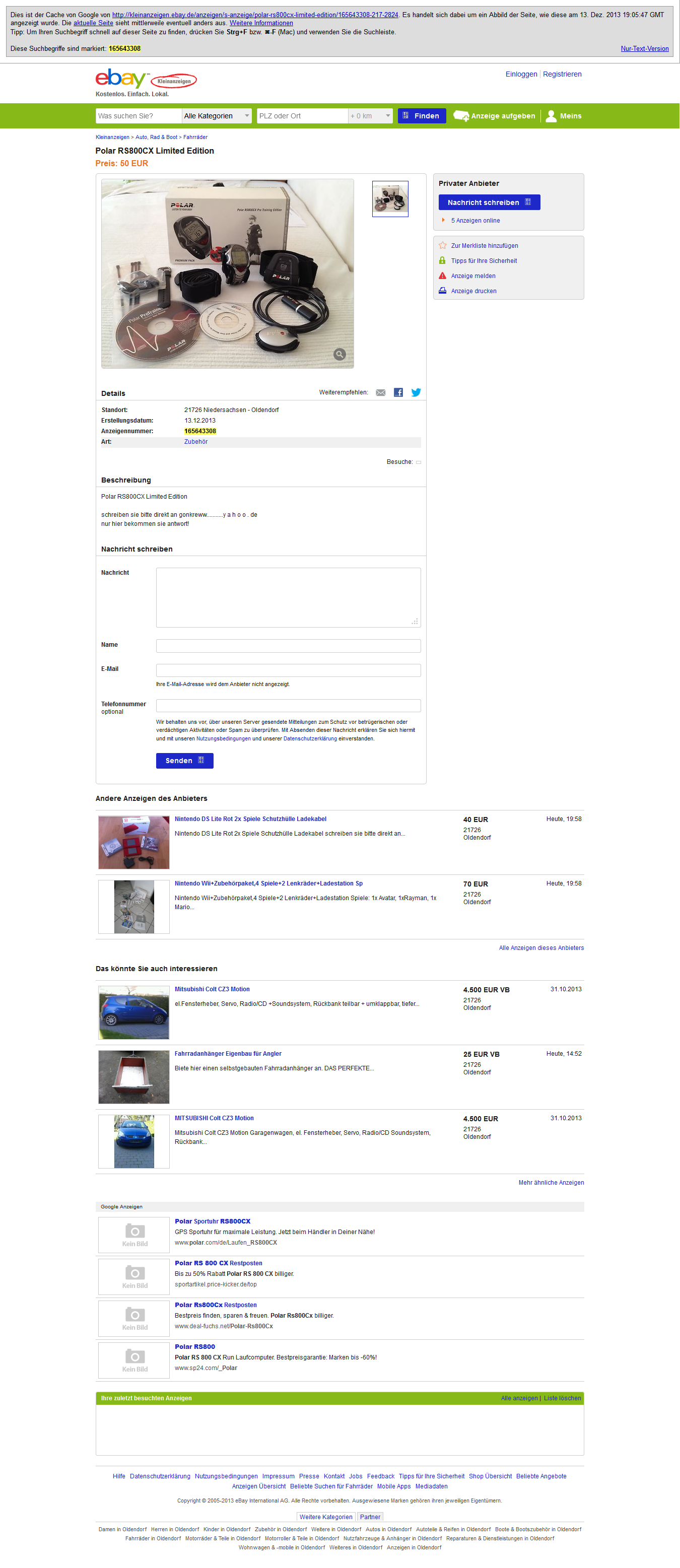The height and width of the screenshot is (1568, 680).
Task: Open MITSUBISHI Colt CZ3 Motion thumbnail, 4.500 EUR
Action: coord(134,1142)
